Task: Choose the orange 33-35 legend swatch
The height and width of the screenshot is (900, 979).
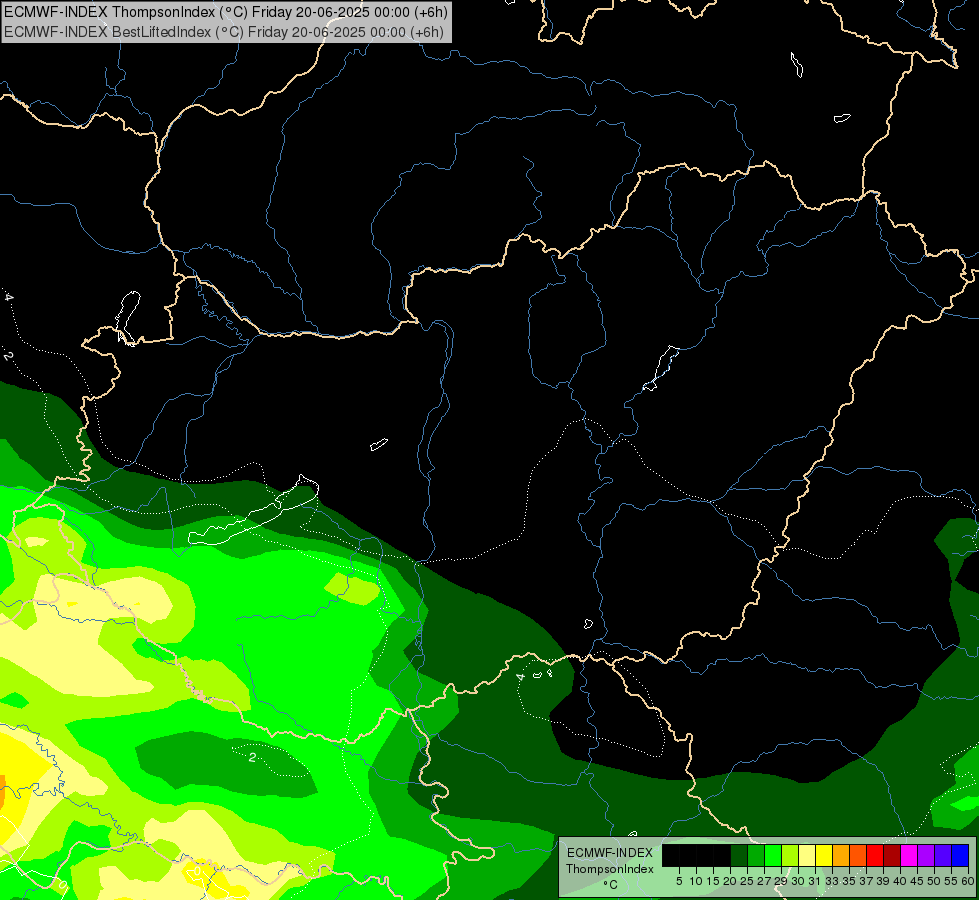Action: point(841,855)
